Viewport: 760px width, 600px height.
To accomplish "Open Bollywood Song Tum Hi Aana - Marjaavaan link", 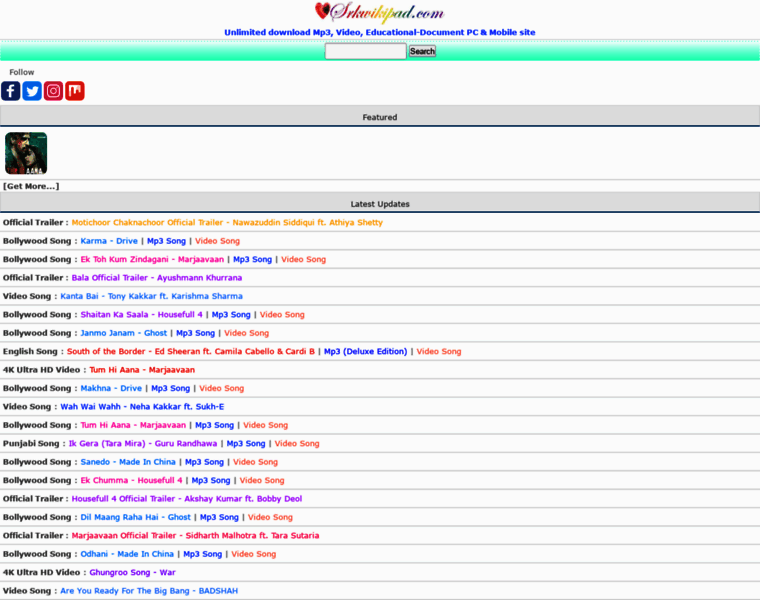I will point(133,425).
